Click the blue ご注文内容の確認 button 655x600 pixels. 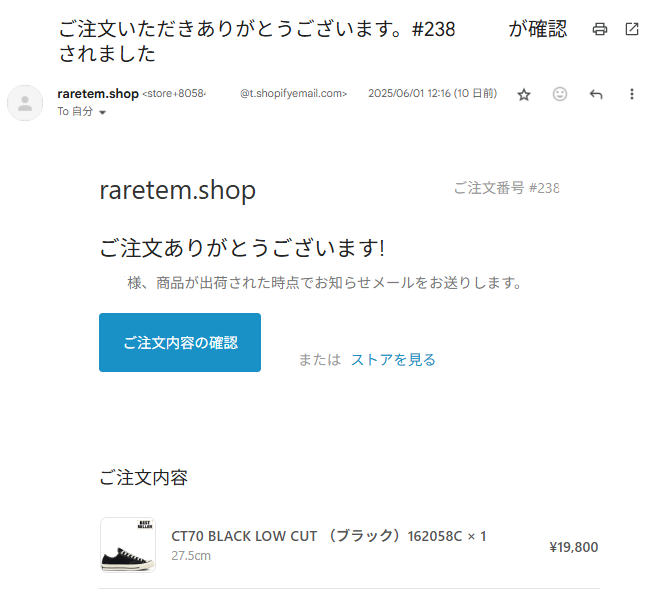point(180,342)
